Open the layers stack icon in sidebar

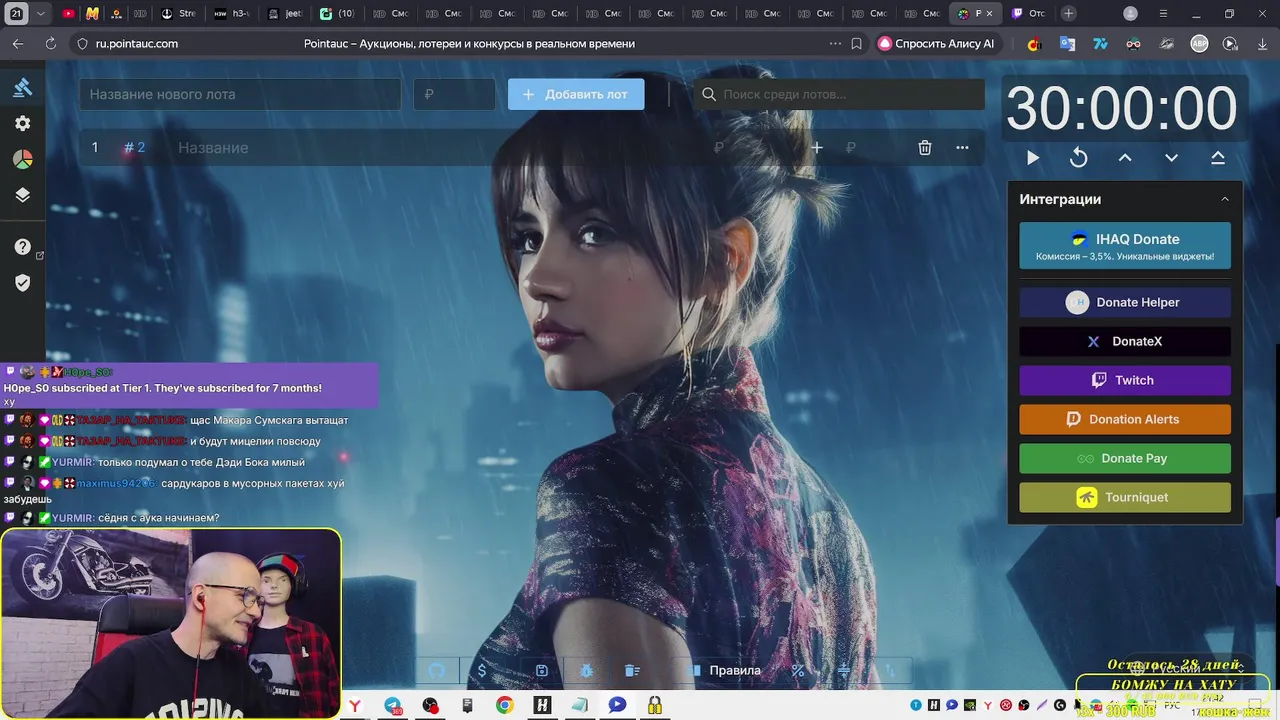click(x=22, y=195)
